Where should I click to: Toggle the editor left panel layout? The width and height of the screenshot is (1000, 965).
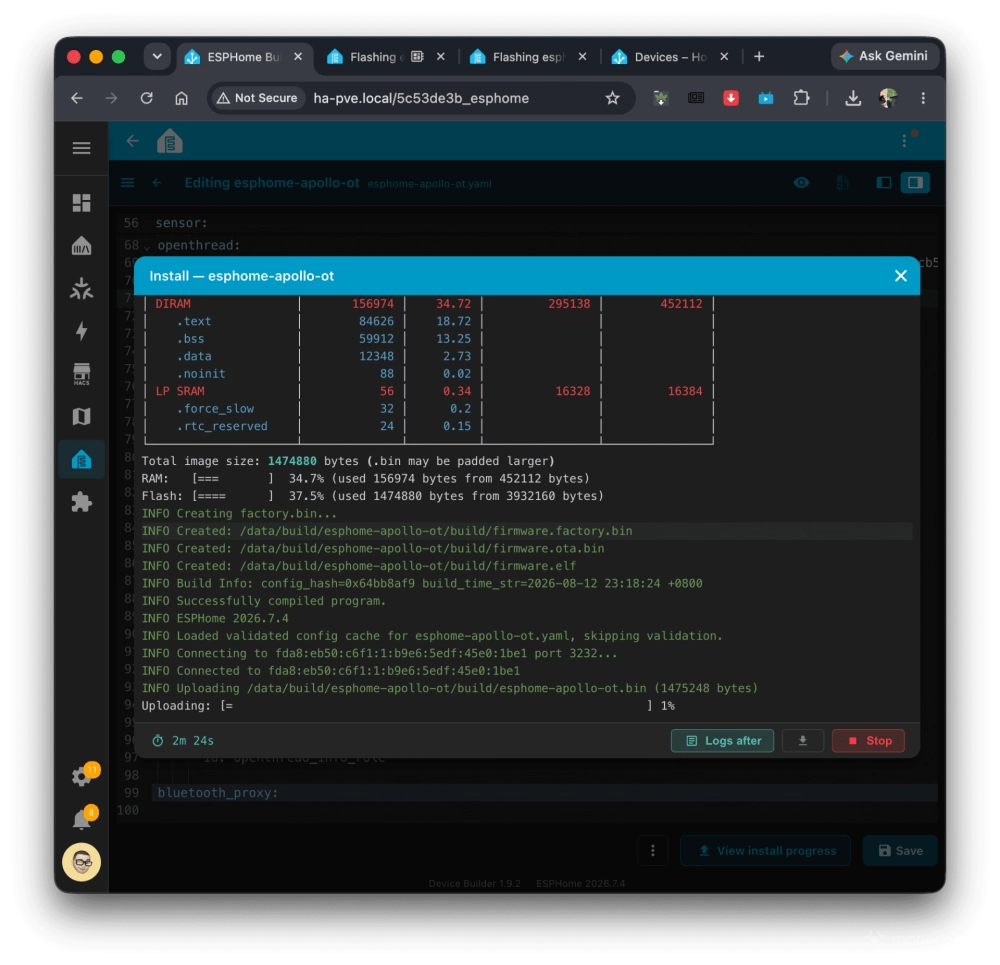click(883, 183)
